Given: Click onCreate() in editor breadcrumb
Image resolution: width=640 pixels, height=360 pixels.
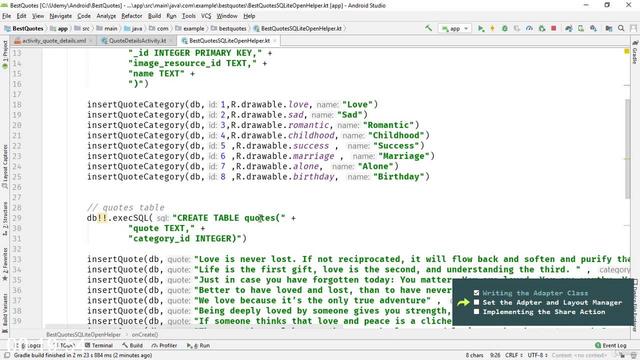Looking at the screenshot, I should pyautogui.click(x=144, y=335).
